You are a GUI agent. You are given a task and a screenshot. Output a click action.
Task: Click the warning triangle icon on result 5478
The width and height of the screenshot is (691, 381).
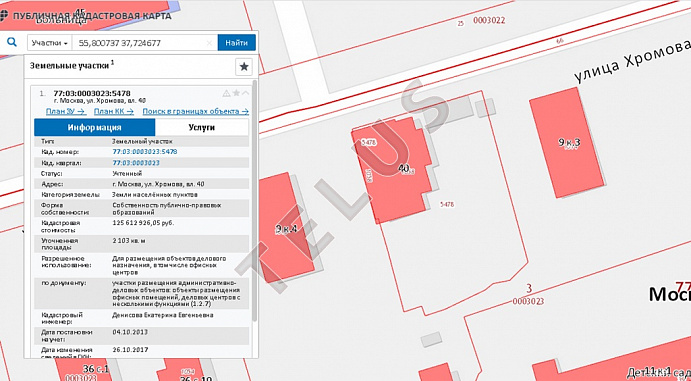pyautogui.click(x=226, y=93)
